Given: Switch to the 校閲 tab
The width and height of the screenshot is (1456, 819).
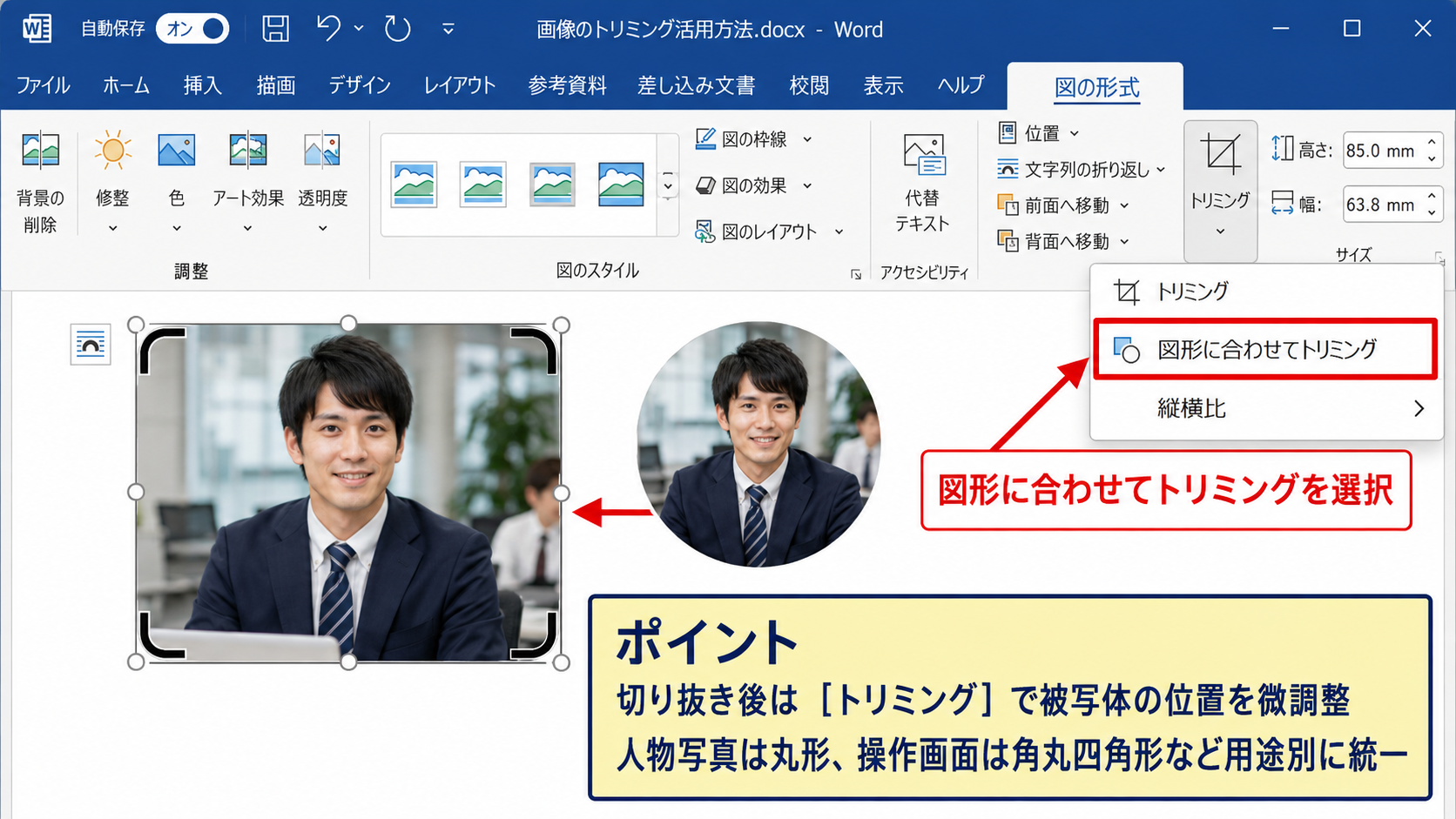Looking at the screenshot, I should pos(809,85).
